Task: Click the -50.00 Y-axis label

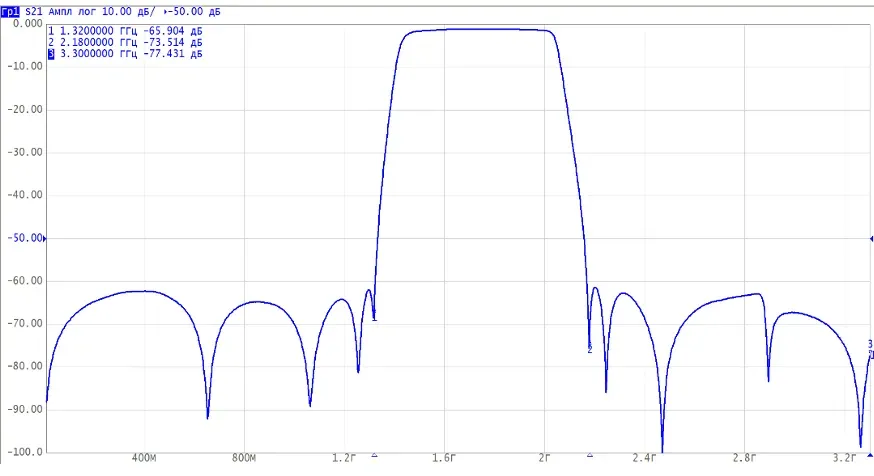Action: pyautogui.click(x=25, y=238)
